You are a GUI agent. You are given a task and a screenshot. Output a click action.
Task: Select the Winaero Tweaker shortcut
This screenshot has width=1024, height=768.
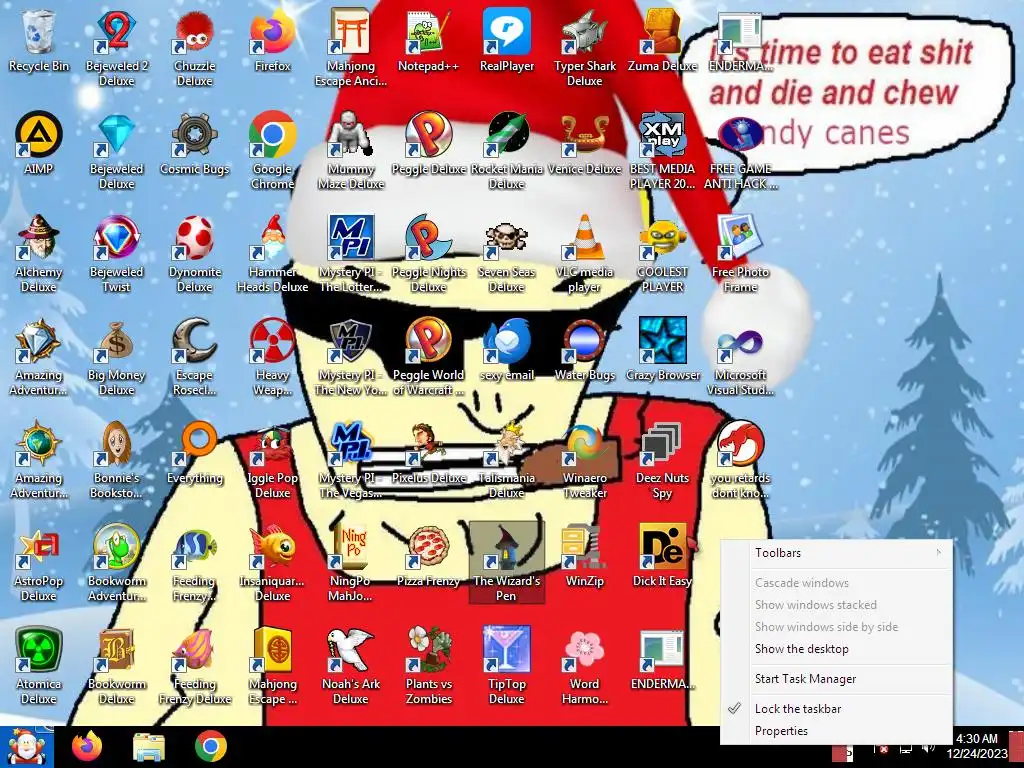tap(584, 460)
